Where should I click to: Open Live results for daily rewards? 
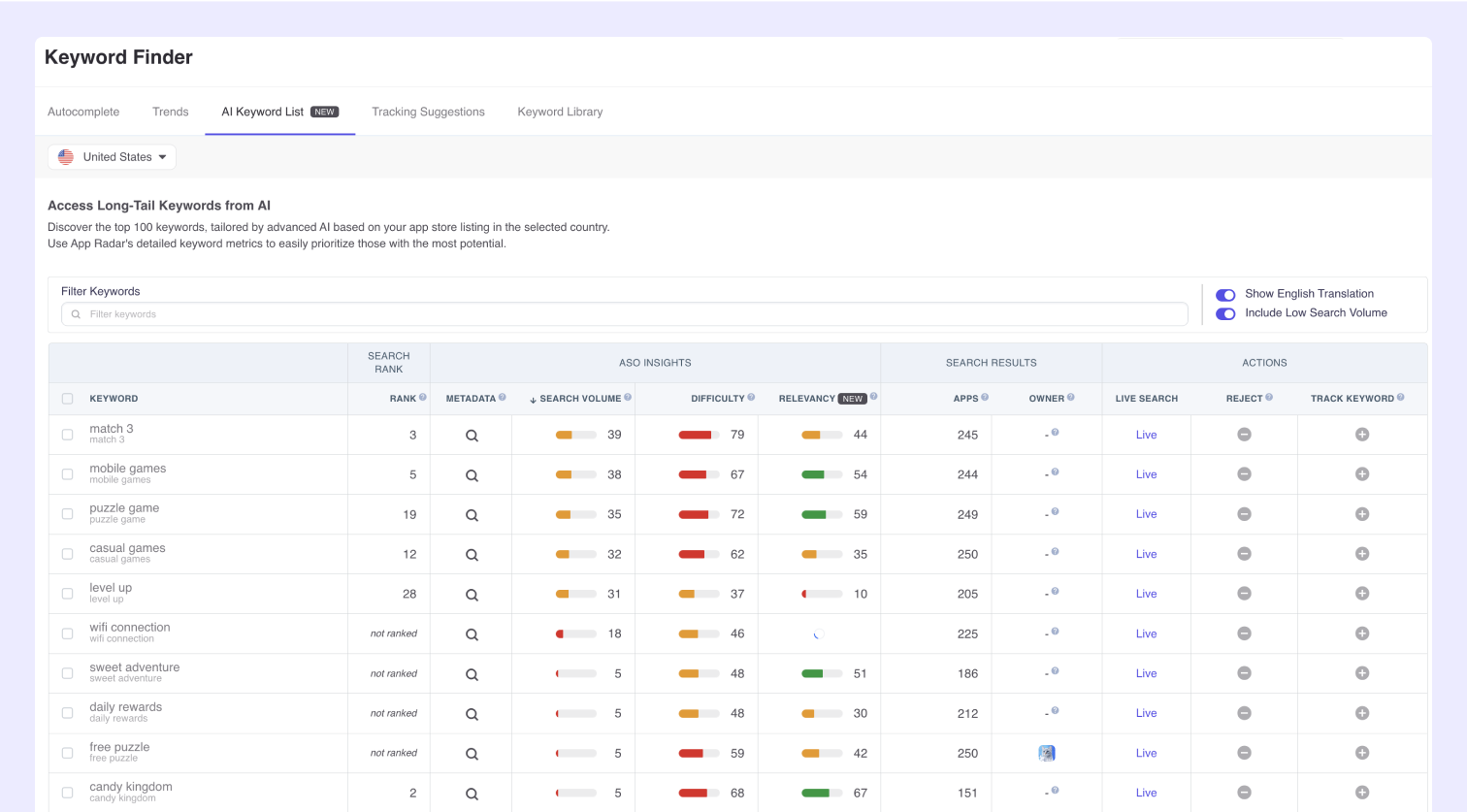1146,713
